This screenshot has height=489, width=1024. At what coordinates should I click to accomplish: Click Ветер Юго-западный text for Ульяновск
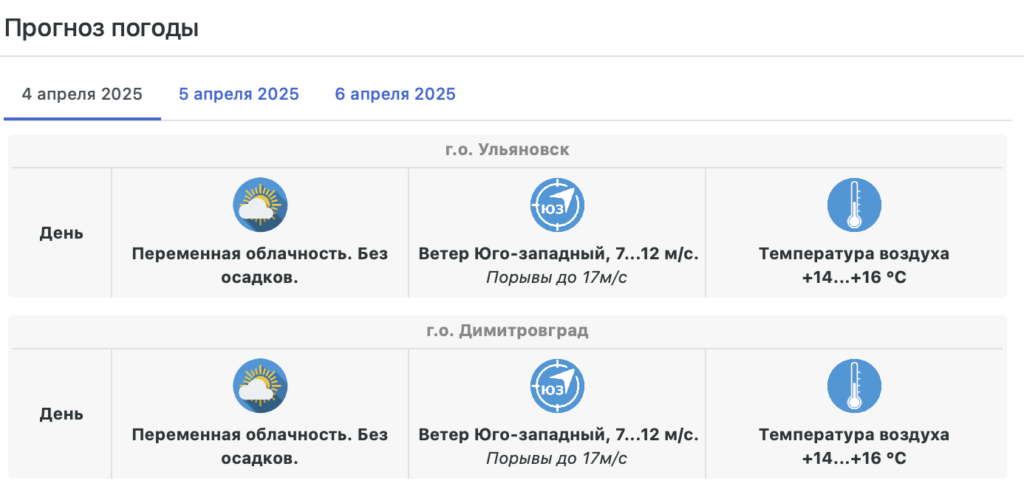tap(558, 253)
